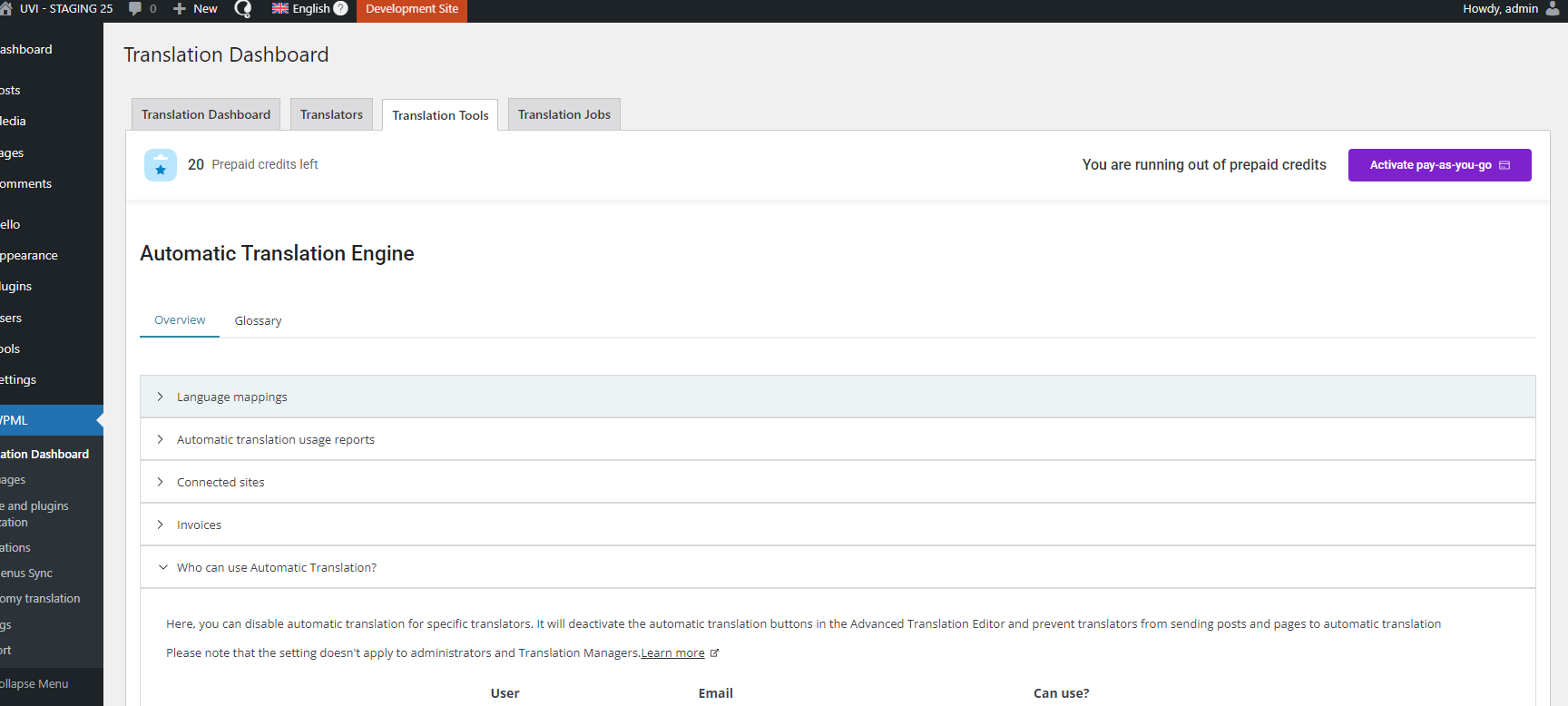Open the Query Monitor style round icon
The width and height of the screenshot is (1568, 706).
[243, 9]
